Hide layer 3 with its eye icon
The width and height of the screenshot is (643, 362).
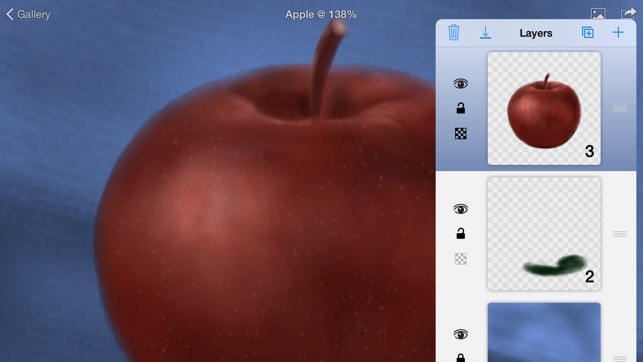[461, 84]
